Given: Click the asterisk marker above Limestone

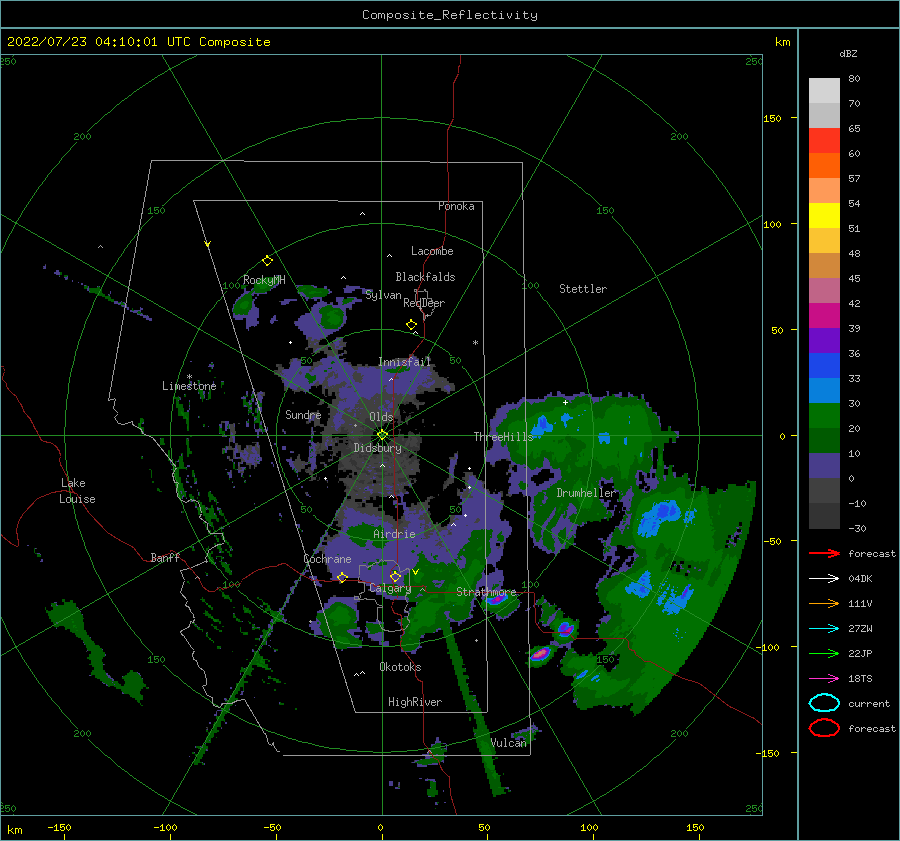Looking at the screenshot, I should (189, 378).
